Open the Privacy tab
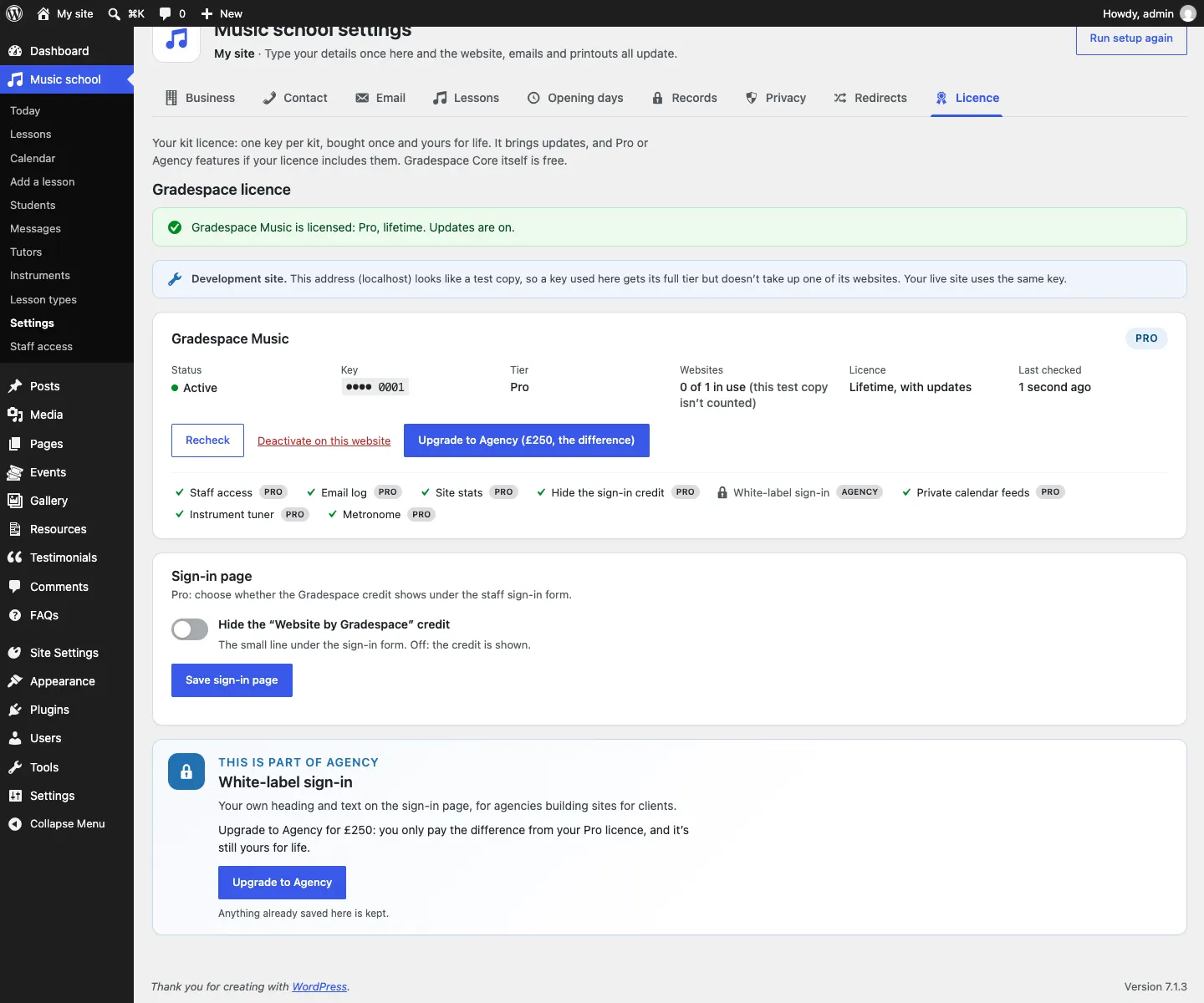The height and width of the screenshot is (1003, 1204). pyautogui.click(x=775, y=98)
